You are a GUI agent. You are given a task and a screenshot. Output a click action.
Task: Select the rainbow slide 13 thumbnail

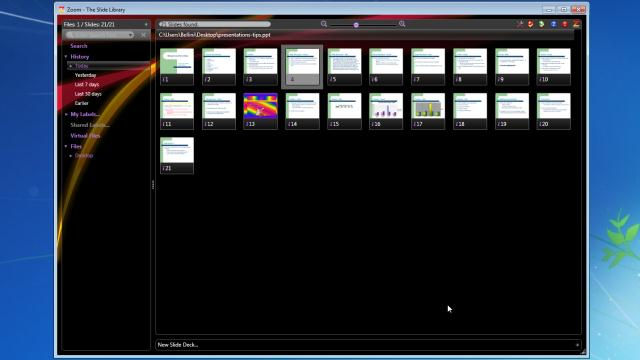[260, 111]
